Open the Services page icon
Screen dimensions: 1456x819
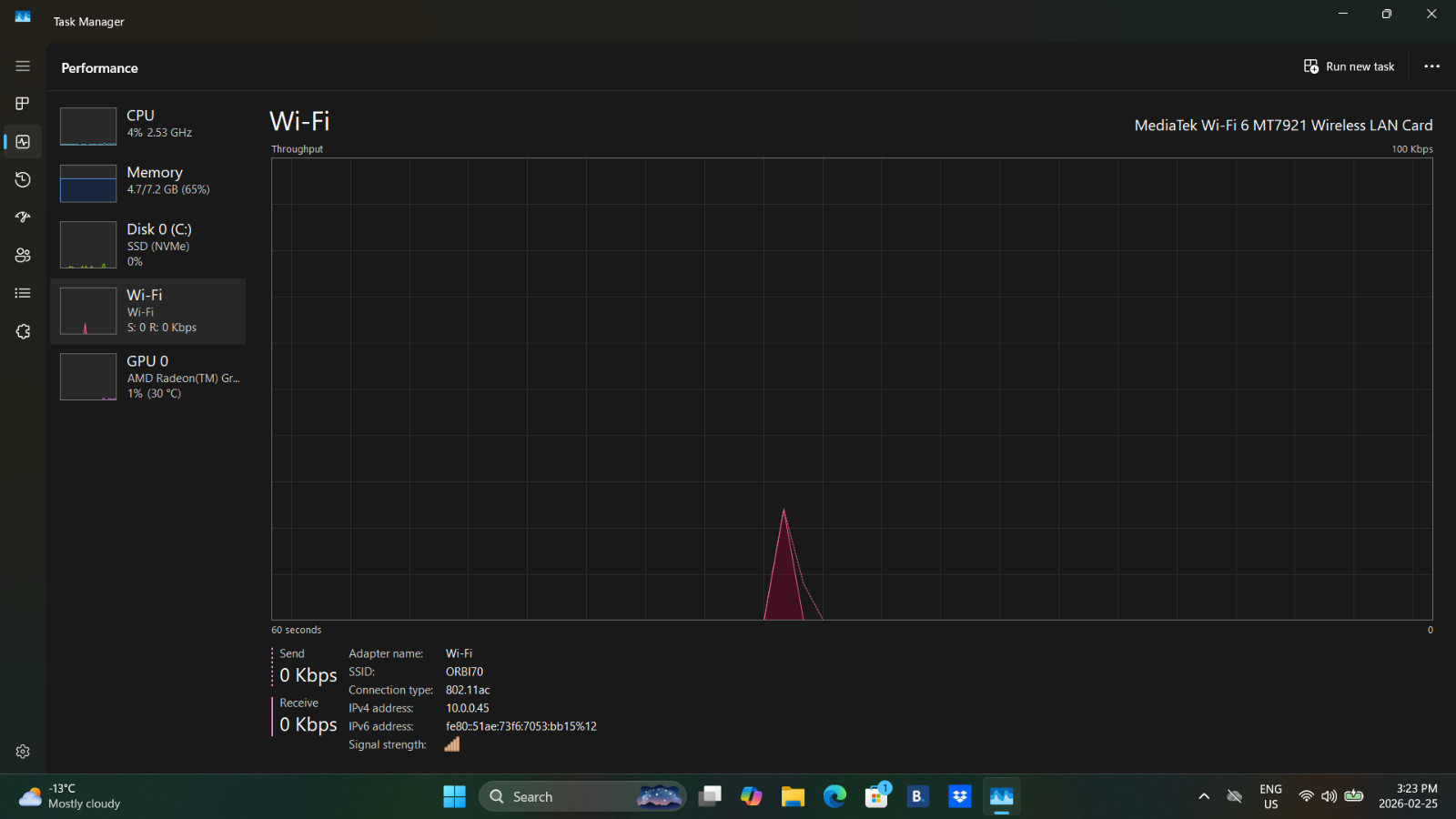point(23,331)
